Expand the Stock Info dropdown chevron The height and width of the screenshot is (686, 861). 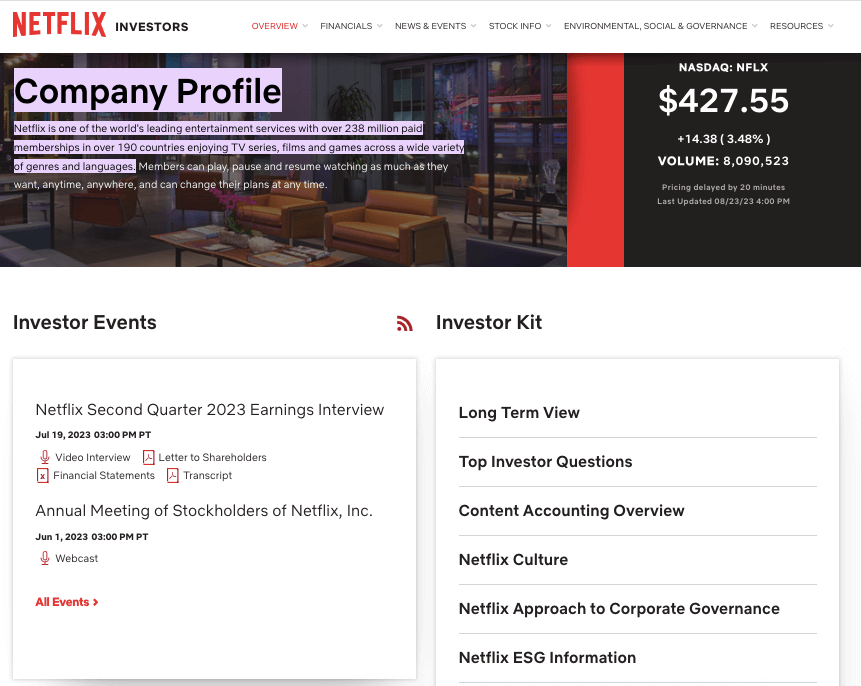[x=549, y=26]
